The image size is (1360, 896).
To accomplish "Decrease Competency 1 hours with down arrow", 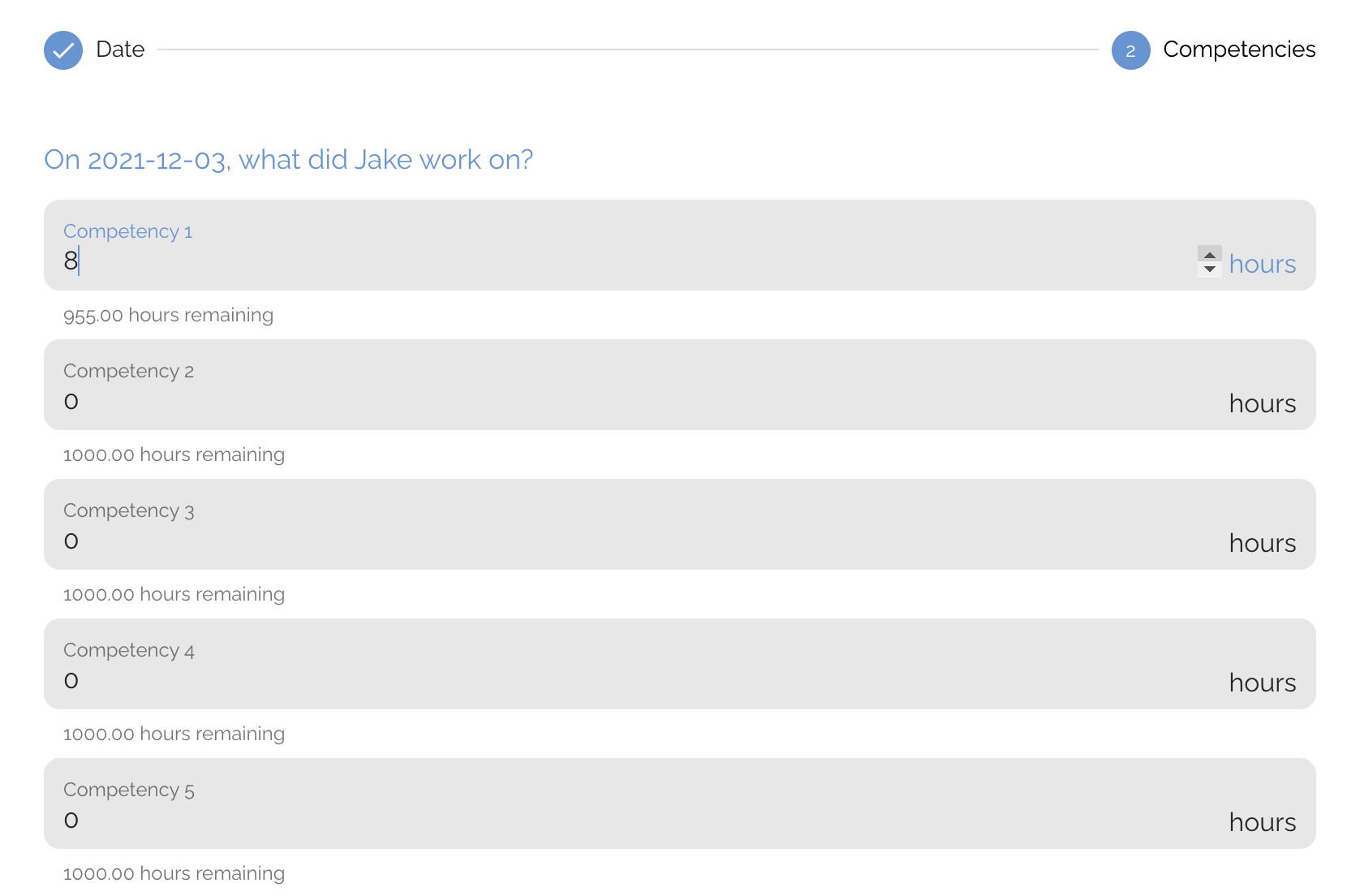I will coord(1210,269).
